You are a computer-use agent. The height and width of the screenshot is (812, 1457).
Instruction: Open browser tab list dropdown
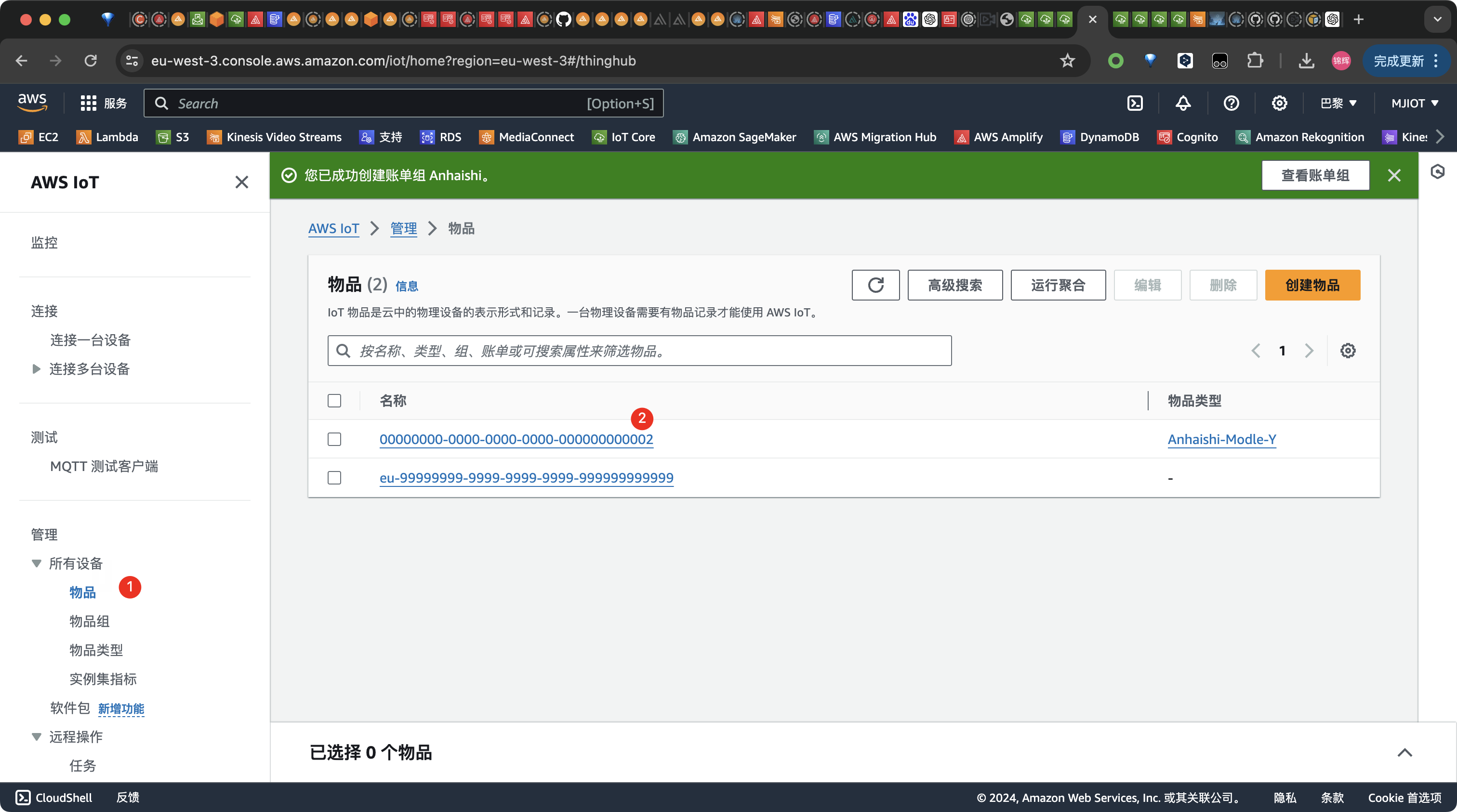[1437, 19]
